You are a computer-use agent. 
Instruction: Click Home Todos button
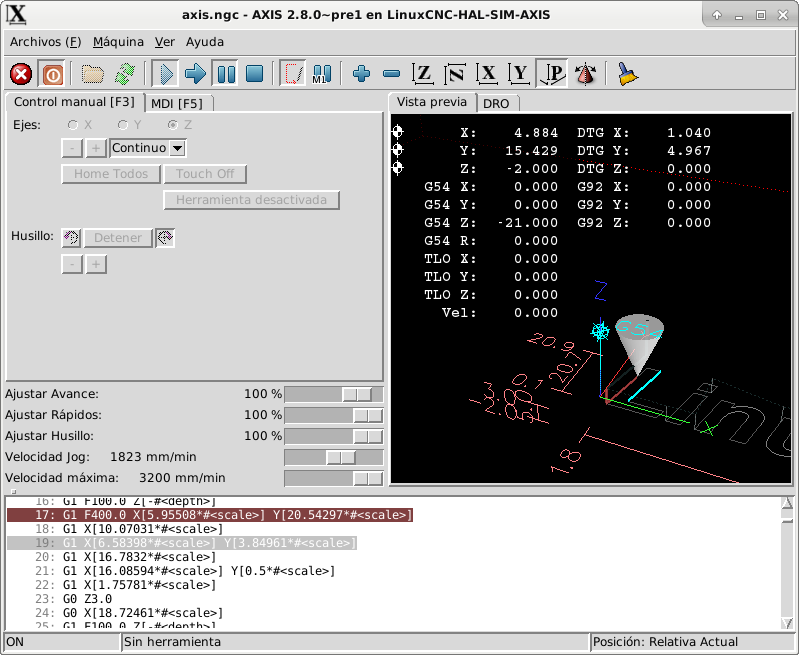[x=111, y=174]
